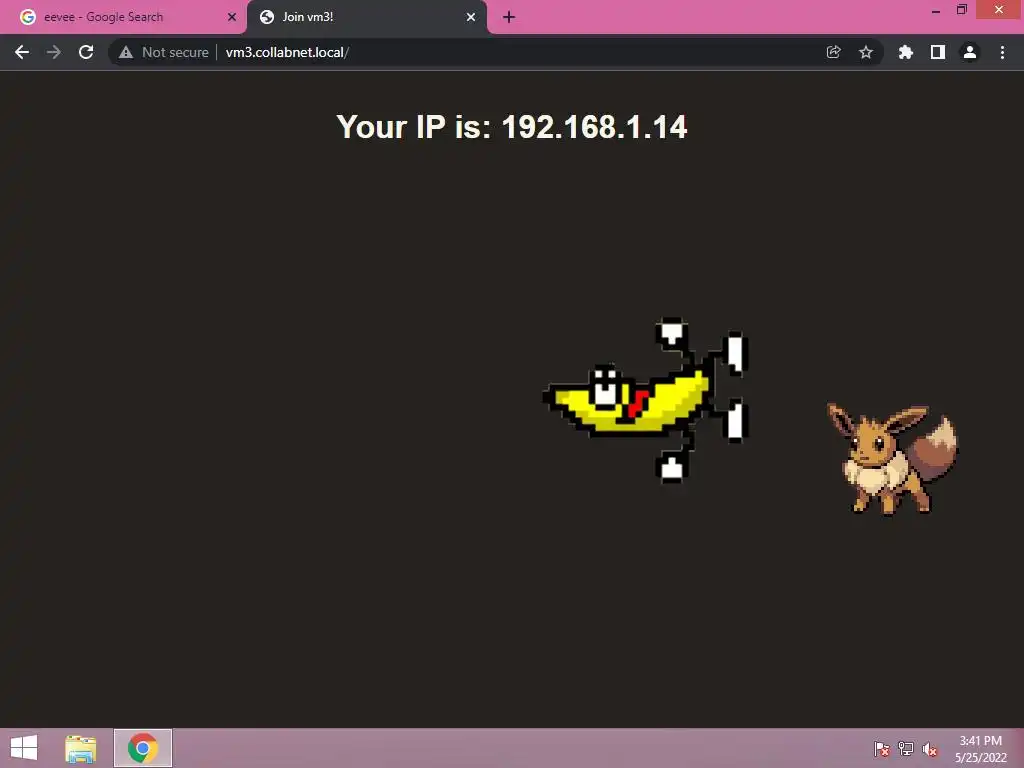This screenshot has width=1024, height=768.
Task: Click the globe favicon on vm3 tab
Action: (266, 17)
